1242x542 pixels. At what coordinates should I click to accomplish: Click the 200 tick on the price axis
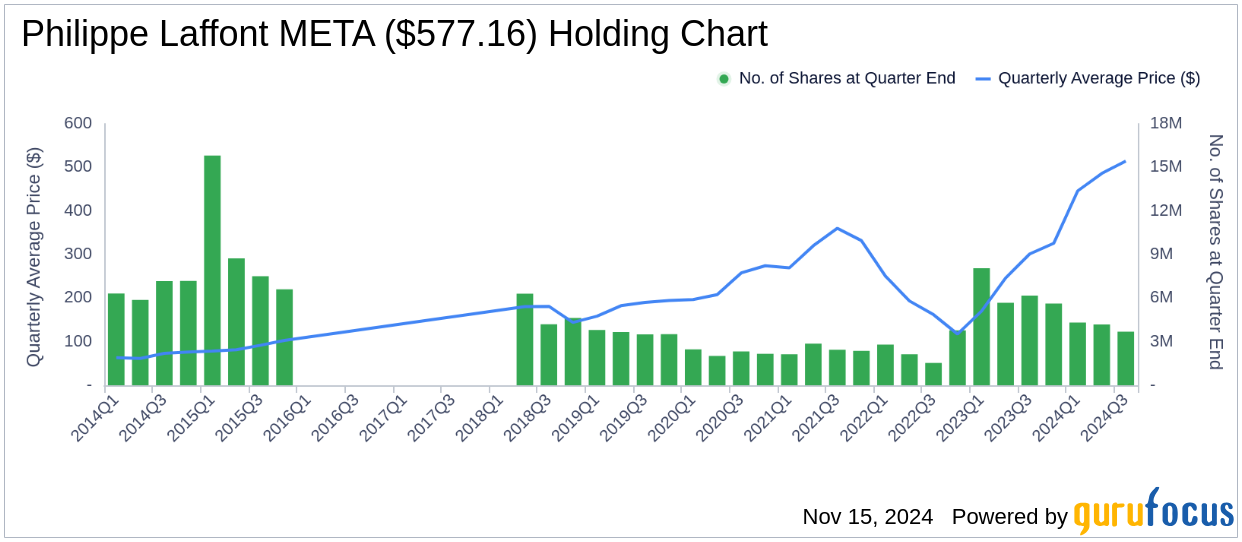pos(77,297)
